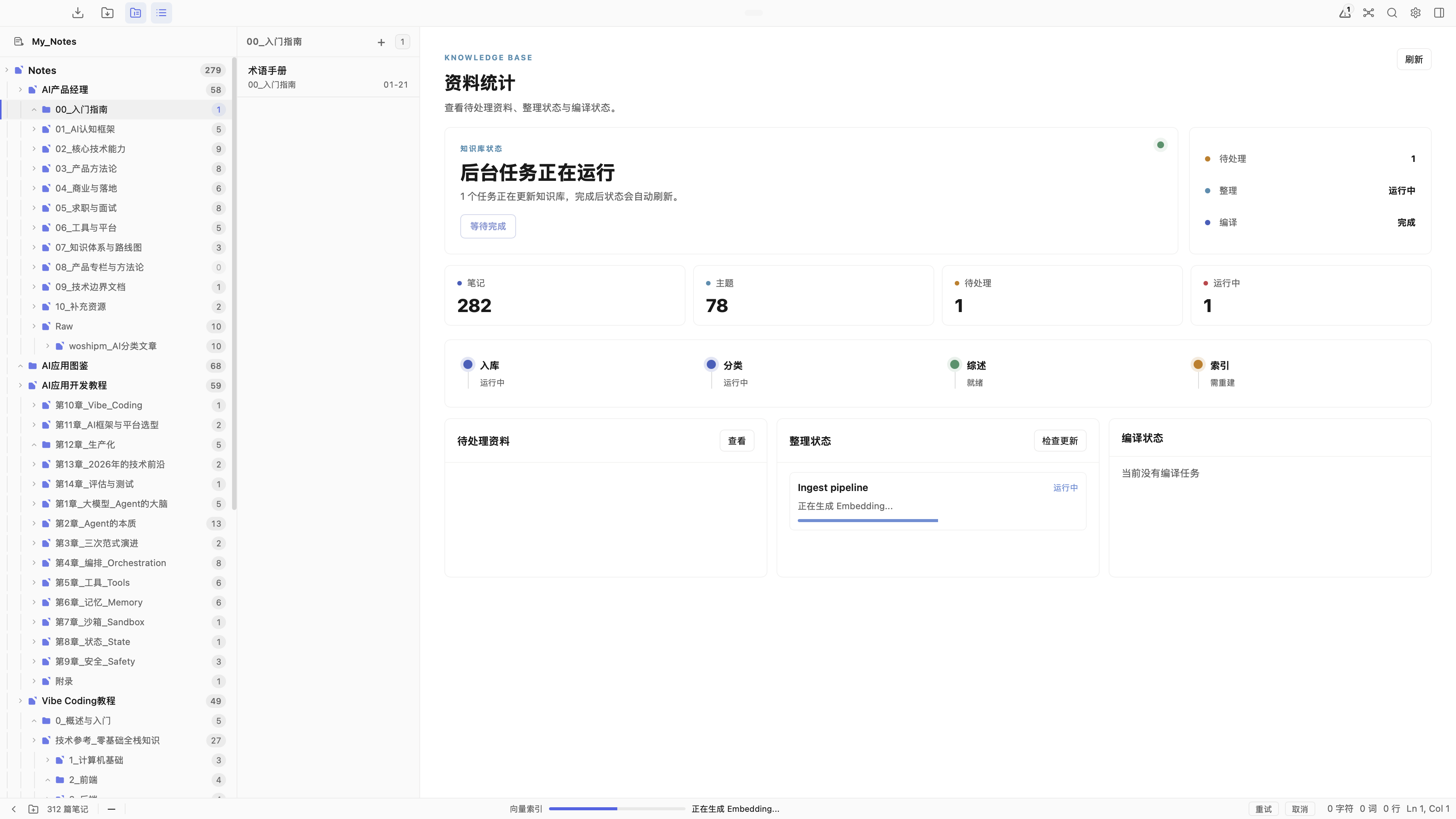
Task: Click the 检查更新 button
Action: [1060, 441]
